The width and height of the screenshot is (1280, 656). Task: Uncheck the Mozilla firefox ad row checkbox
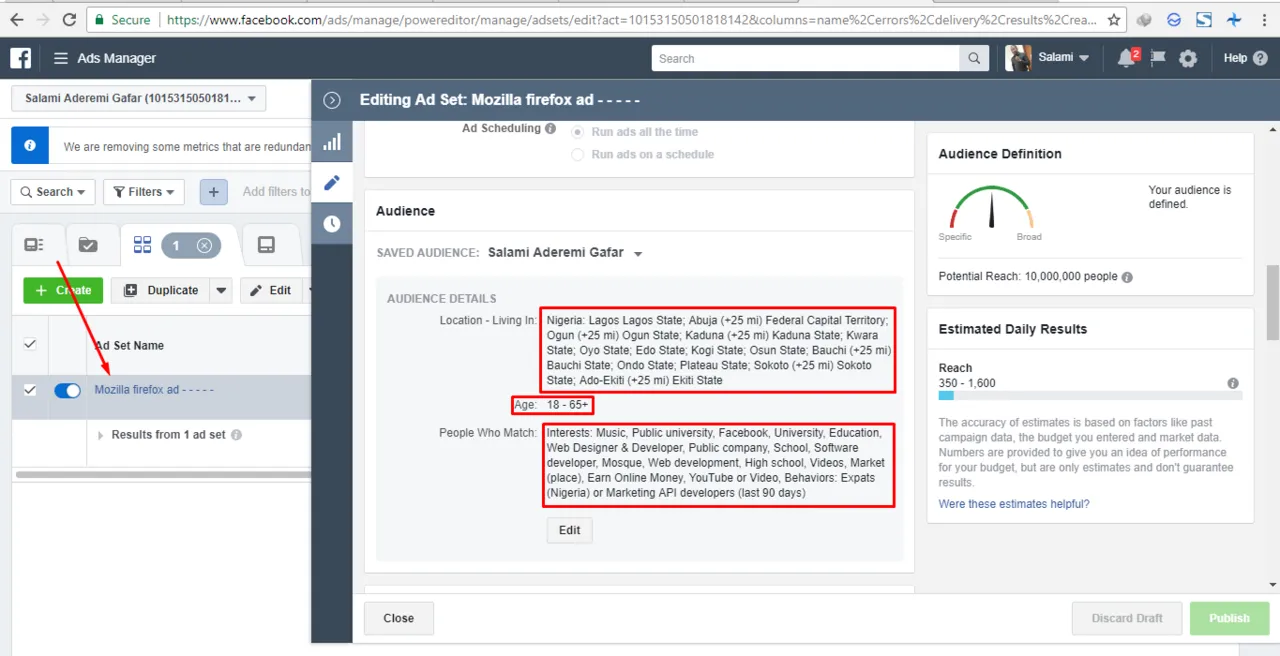(x=30, y=390)
